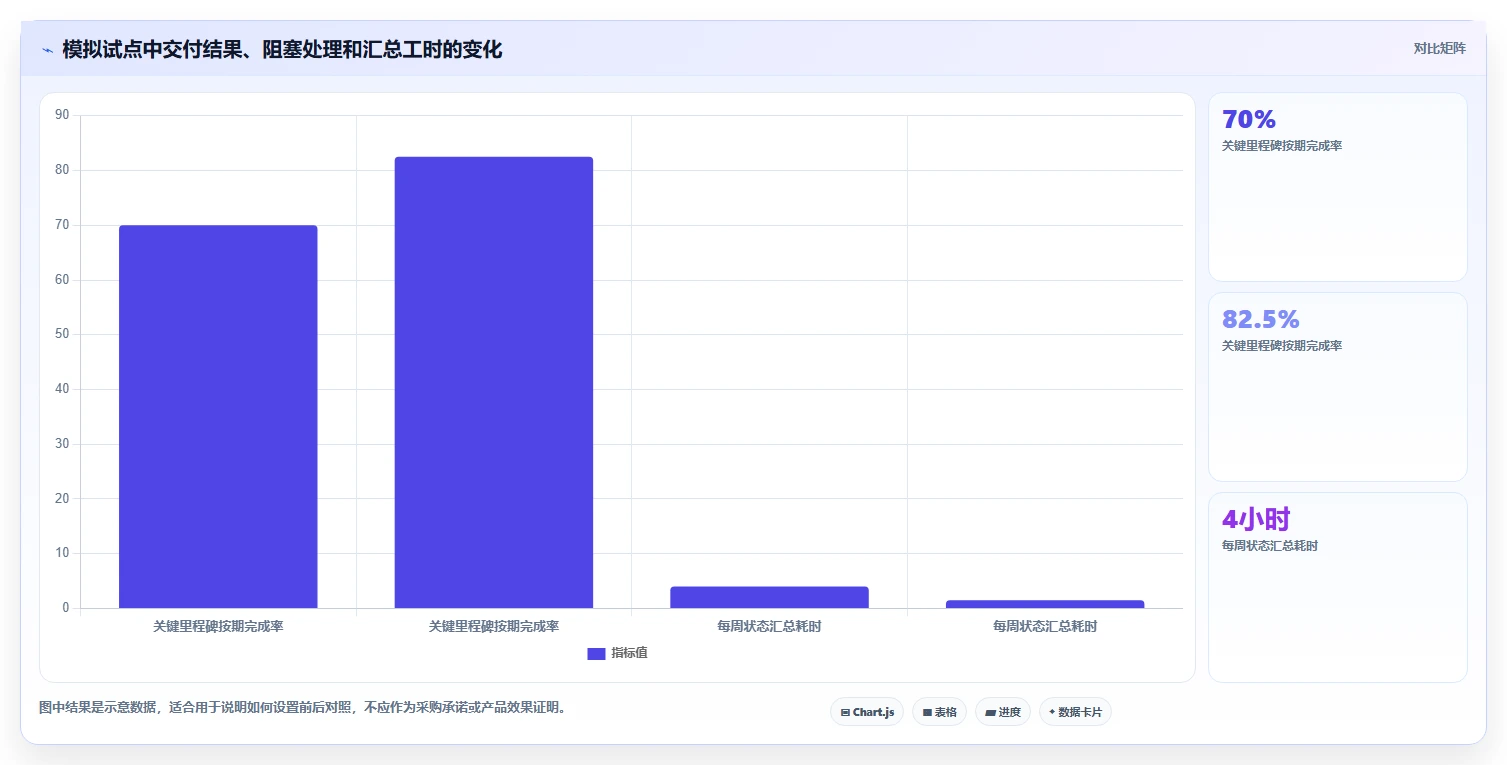Image resolution: width=1507 pixels, height=765 pixels.
Task: Click the y-axis label 0
Action: click(66, 608)
